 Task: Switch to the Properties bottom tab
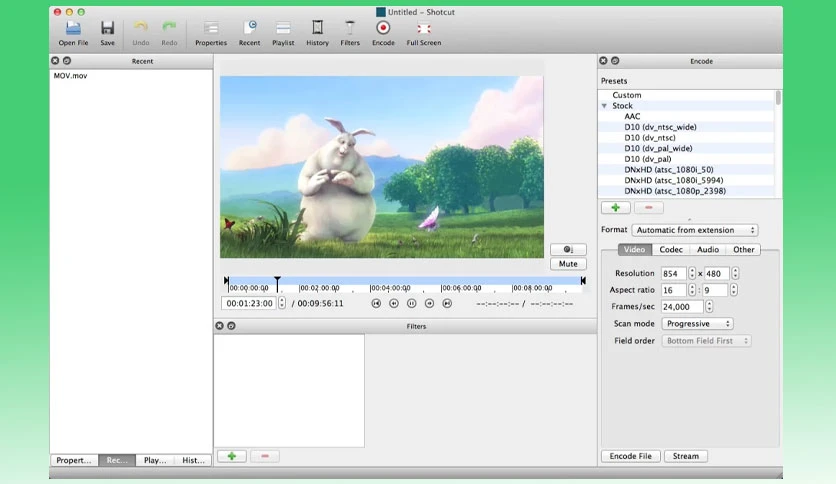pyautogui.click(x=74, y=460)
